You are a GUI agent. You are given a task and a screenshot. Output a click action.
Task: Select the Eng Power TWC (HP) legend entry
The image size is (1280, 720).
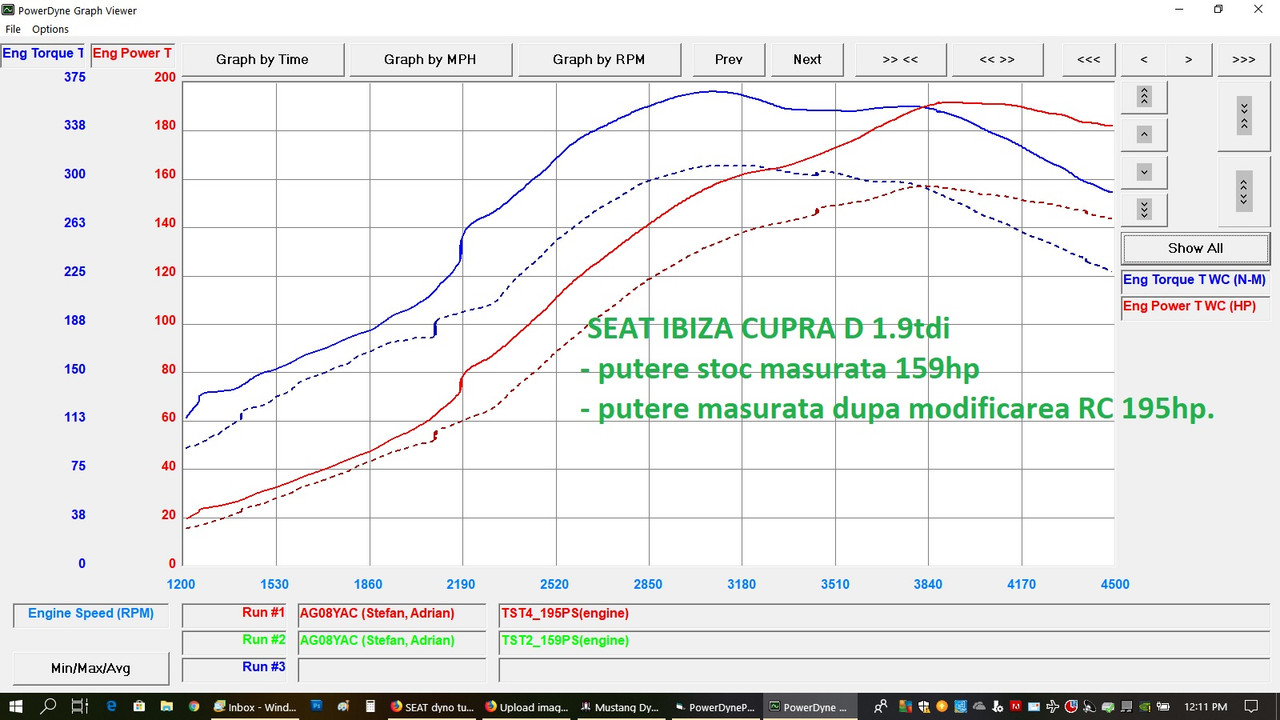tap(1195, 307)
